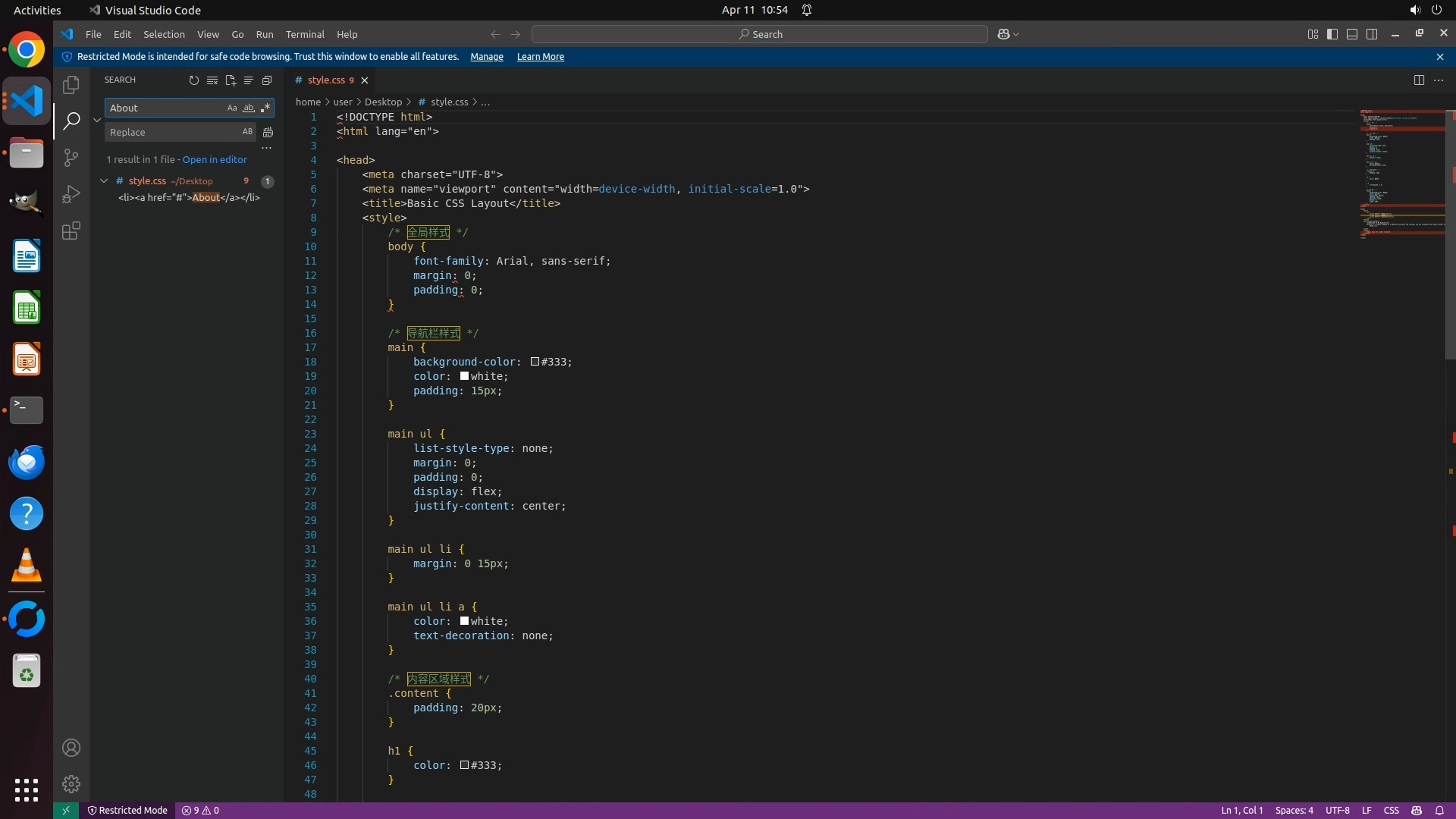Open new search editor
The height and width of the screenshot is (819, 1456).
coord(231,80)
